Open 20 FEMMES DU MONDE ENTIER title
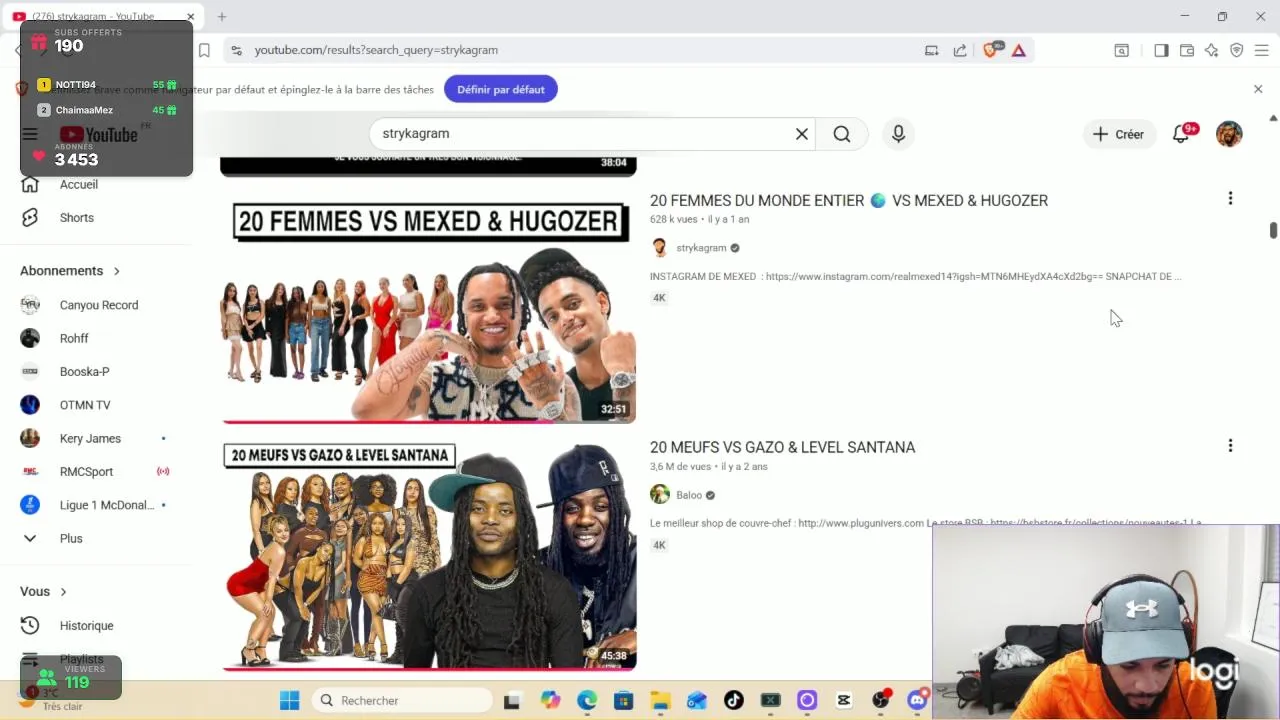Screen dimensions: 1280x720 pos(849,200)
